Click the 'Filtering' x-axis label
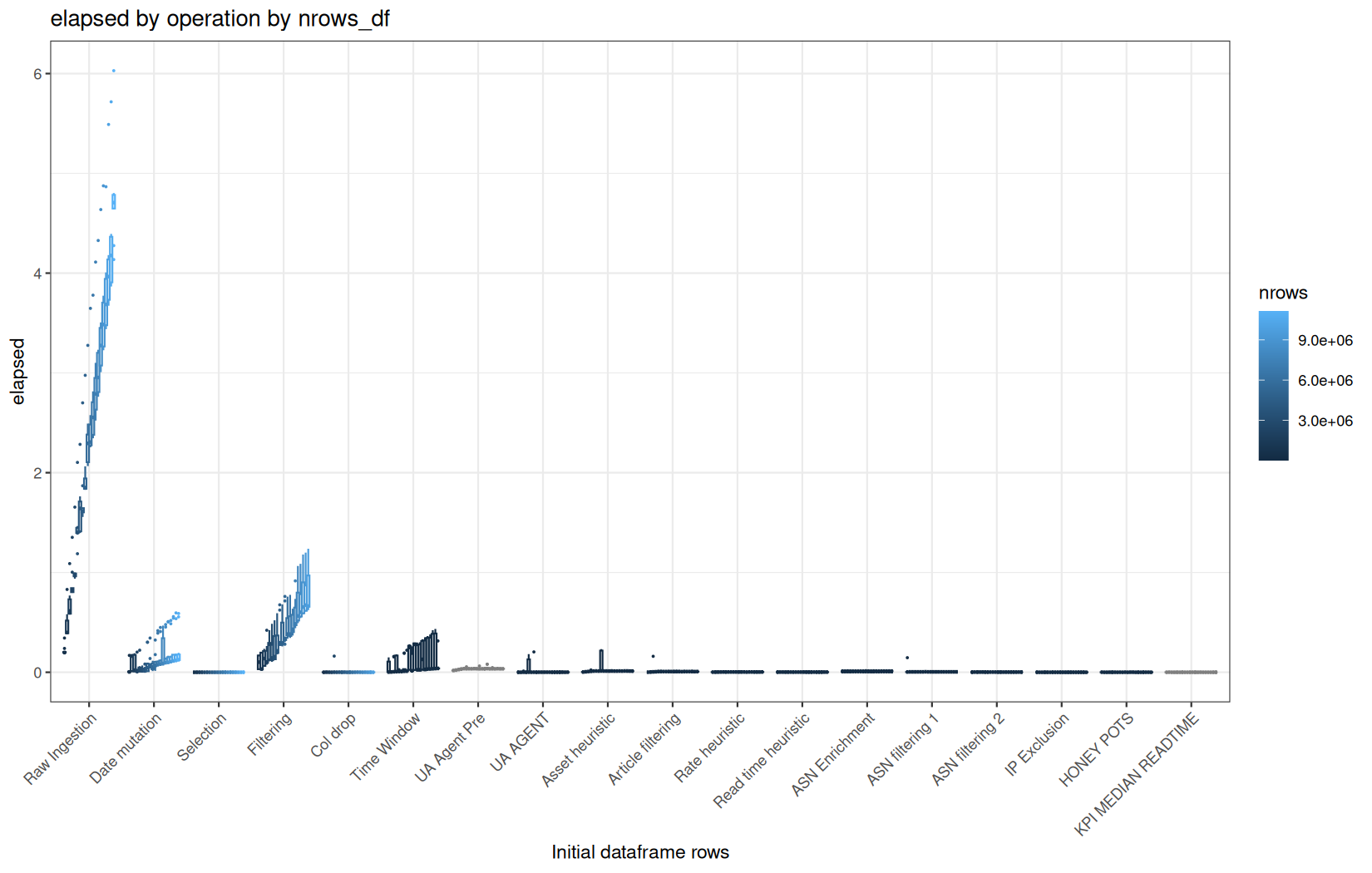This screenshot has height=873, width=1372. [269, 735]
